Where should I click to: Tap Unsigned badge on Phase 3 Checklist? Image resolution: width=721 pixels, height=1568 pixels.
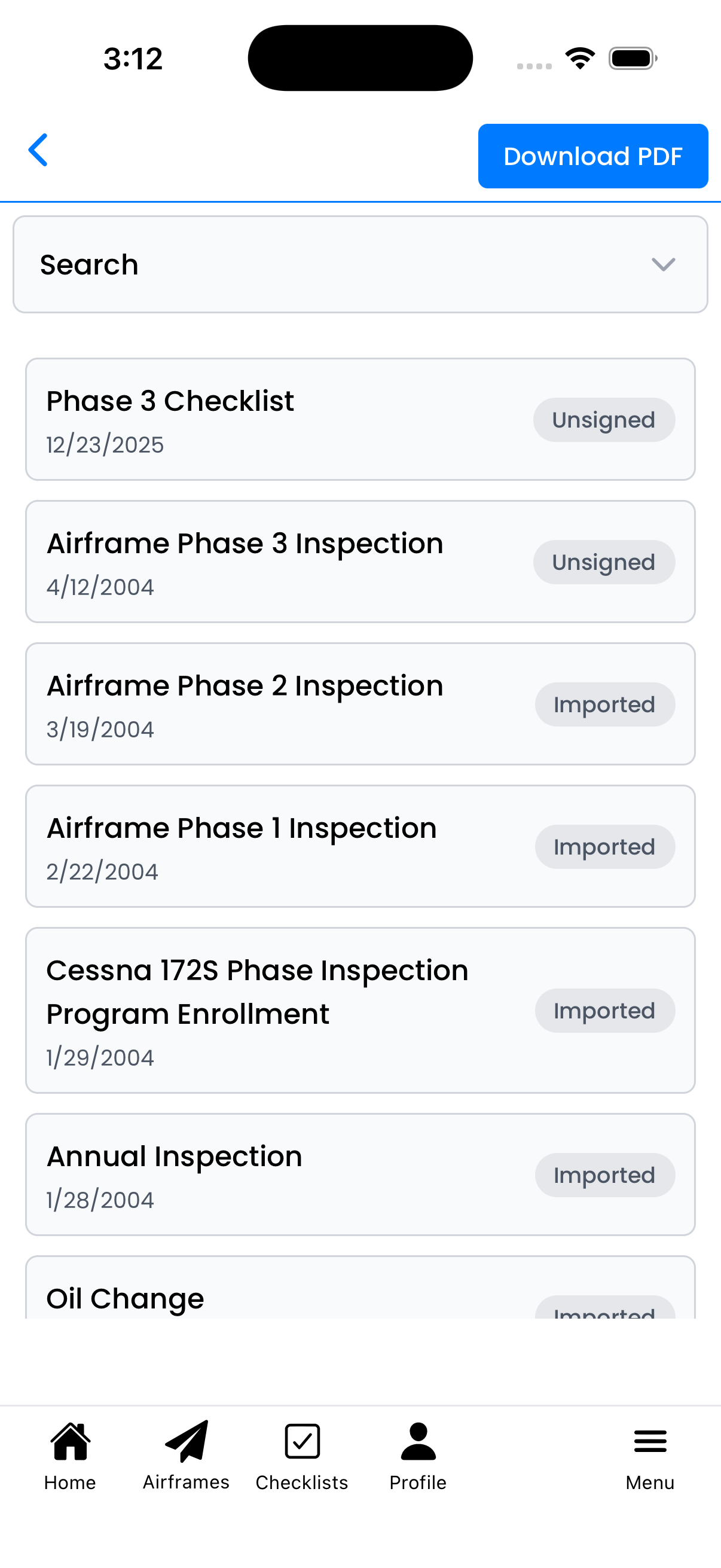604,420
